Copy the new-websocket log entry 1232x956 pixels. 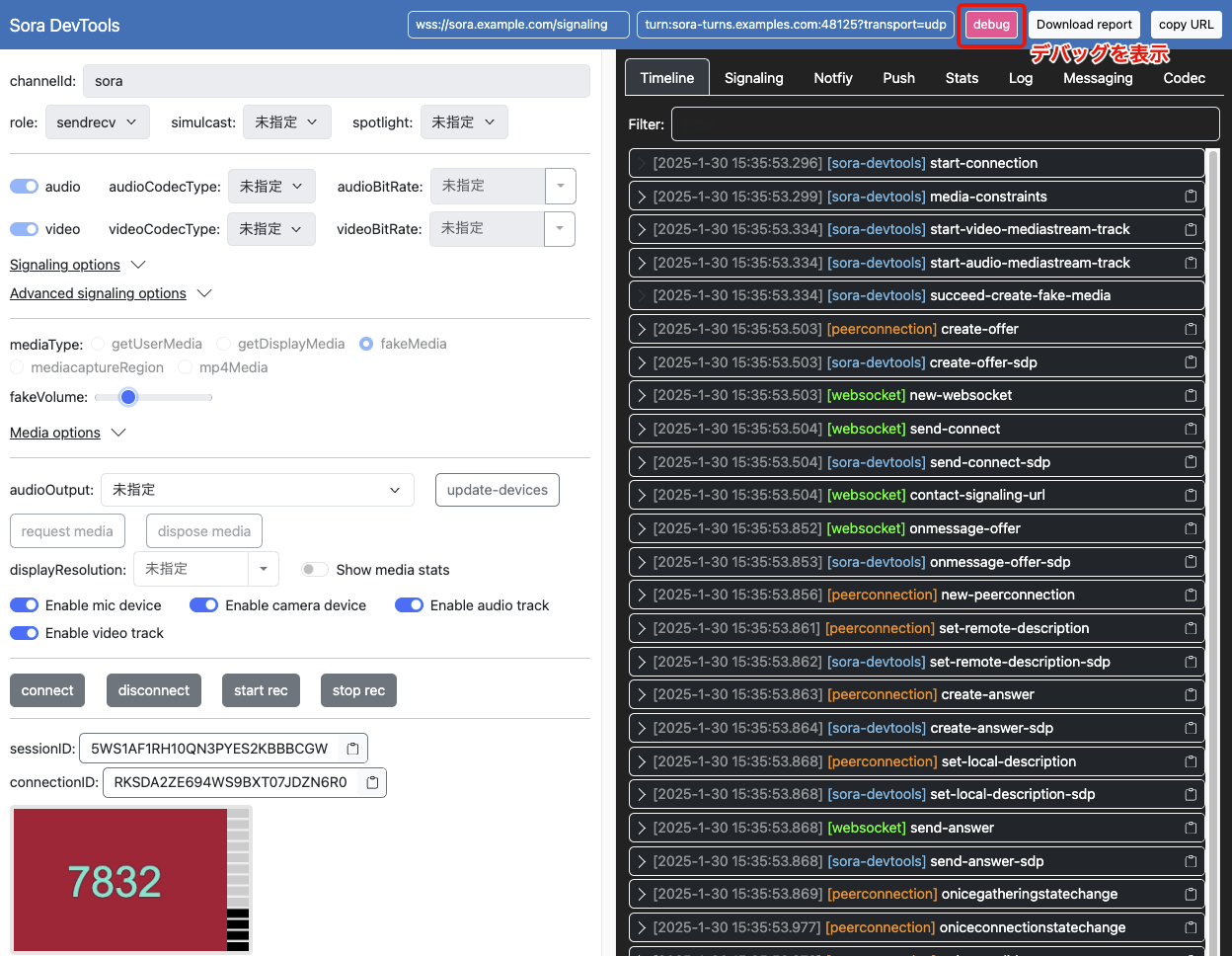[x=1191, y=395]
